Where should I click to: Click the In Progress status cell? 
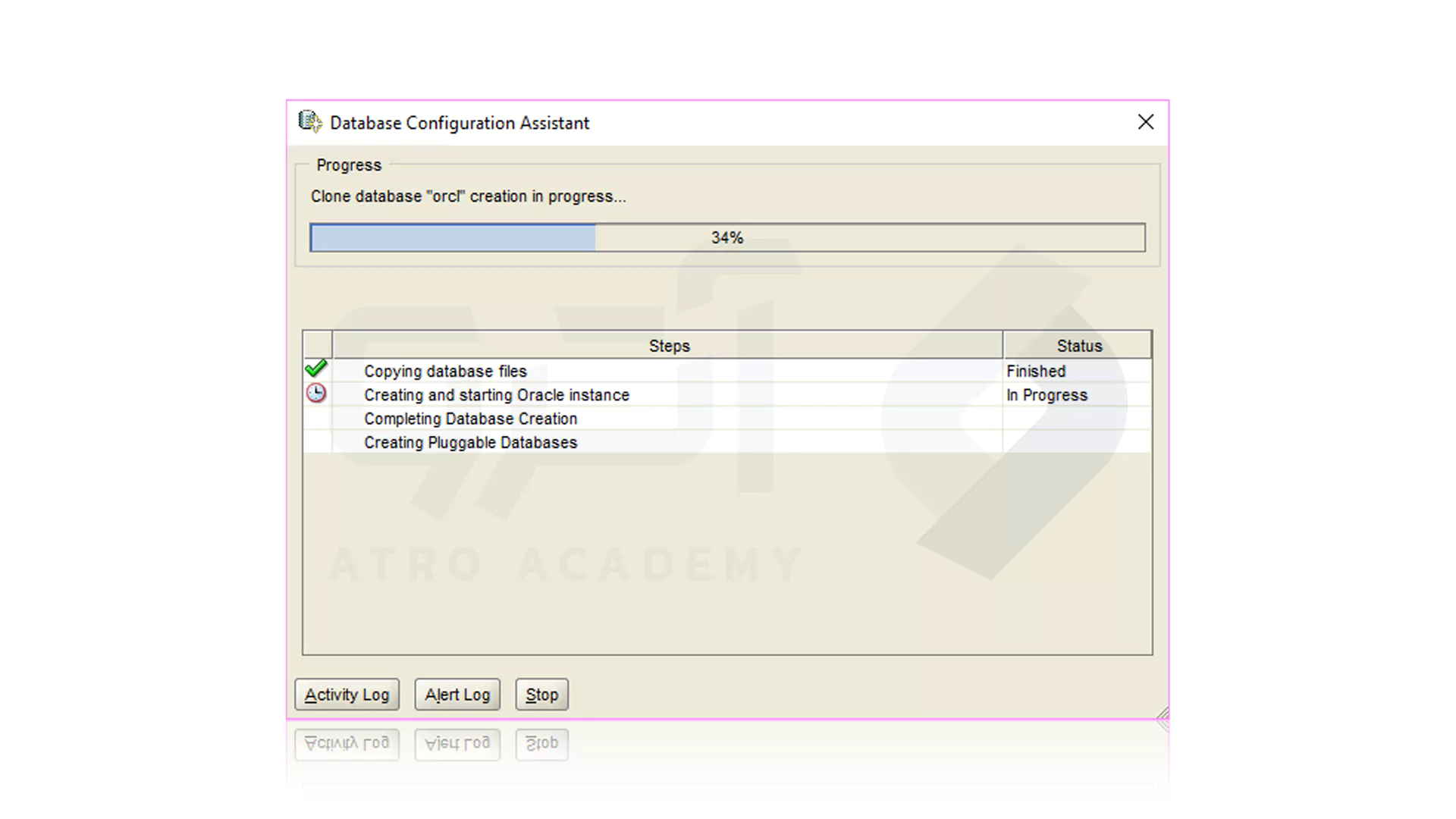1046,395
